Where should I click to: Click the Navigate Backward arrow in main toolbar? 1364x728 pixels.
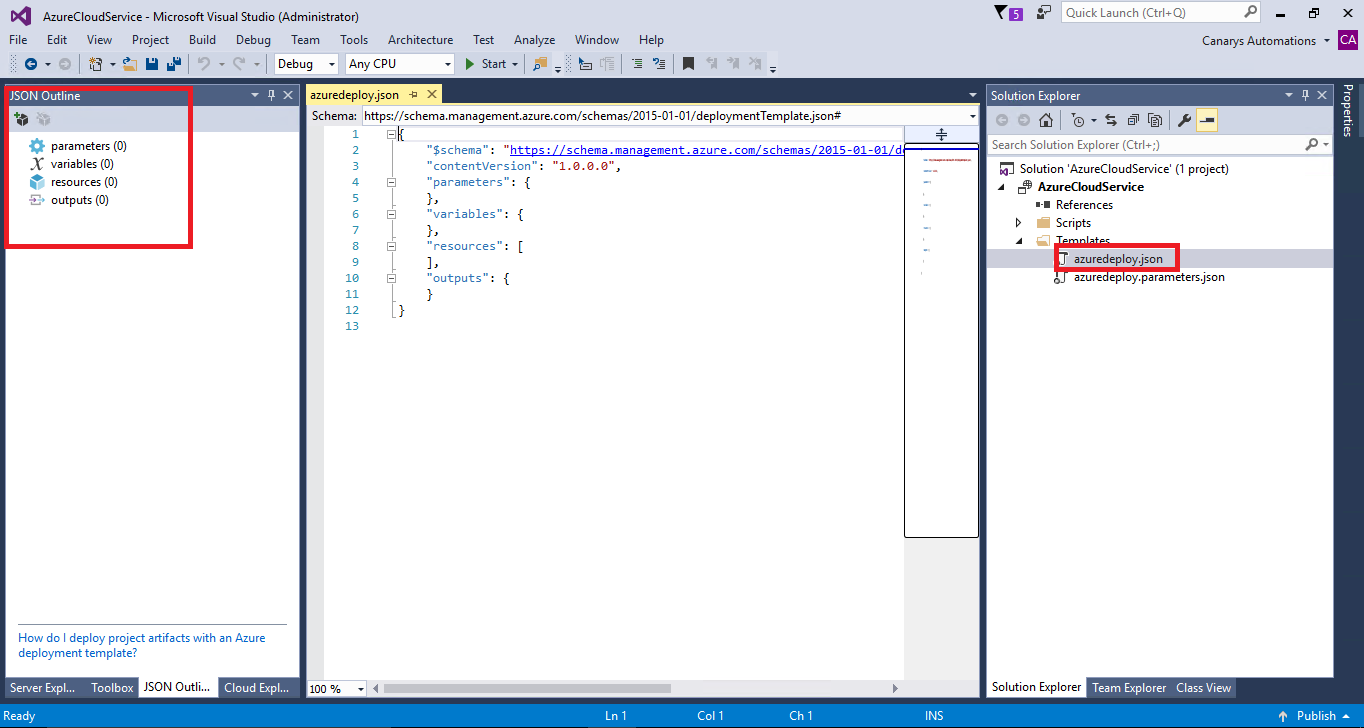[30, 64]
